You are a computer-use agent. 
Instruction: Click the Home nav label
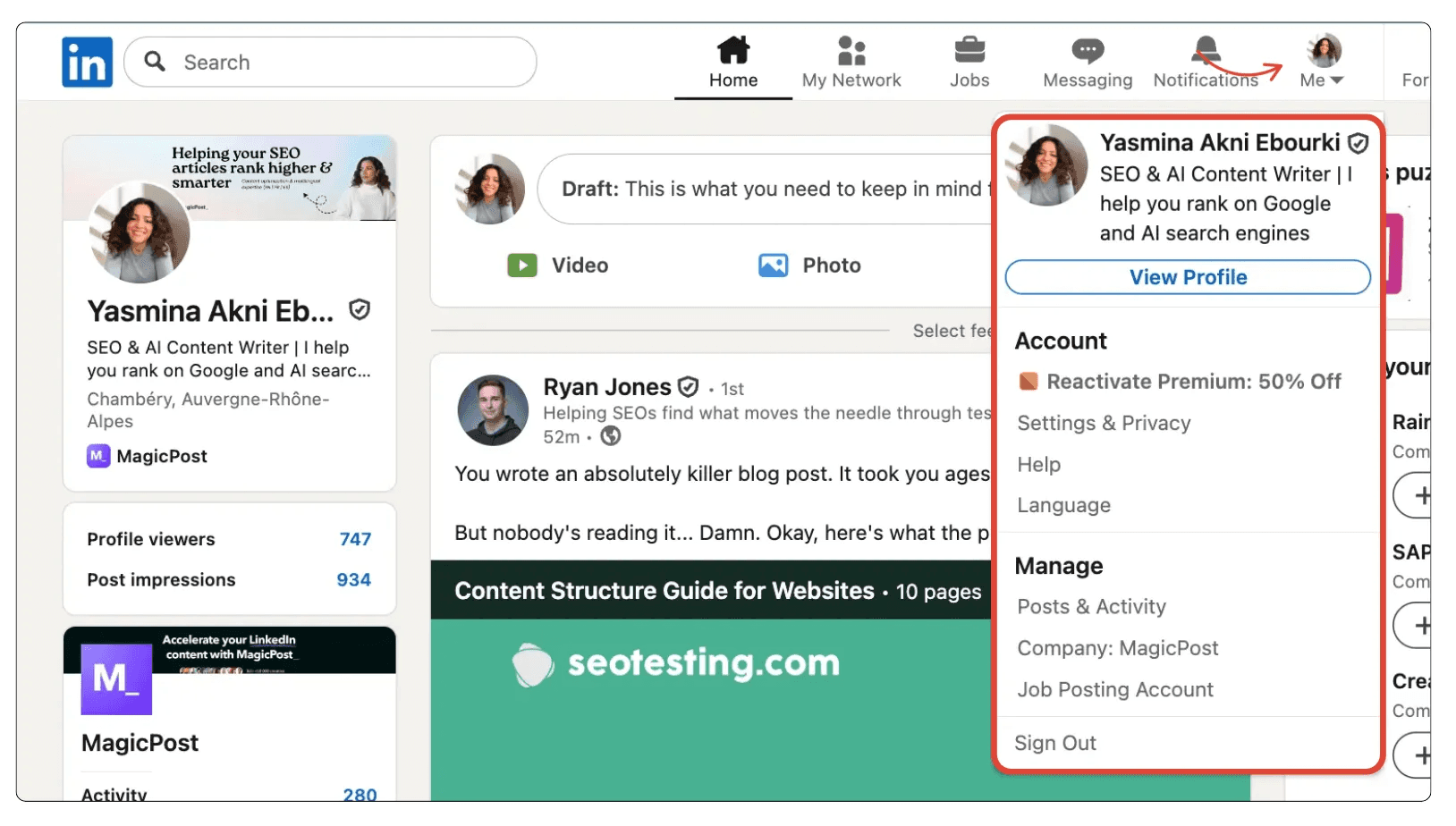[x=733, y=80]
